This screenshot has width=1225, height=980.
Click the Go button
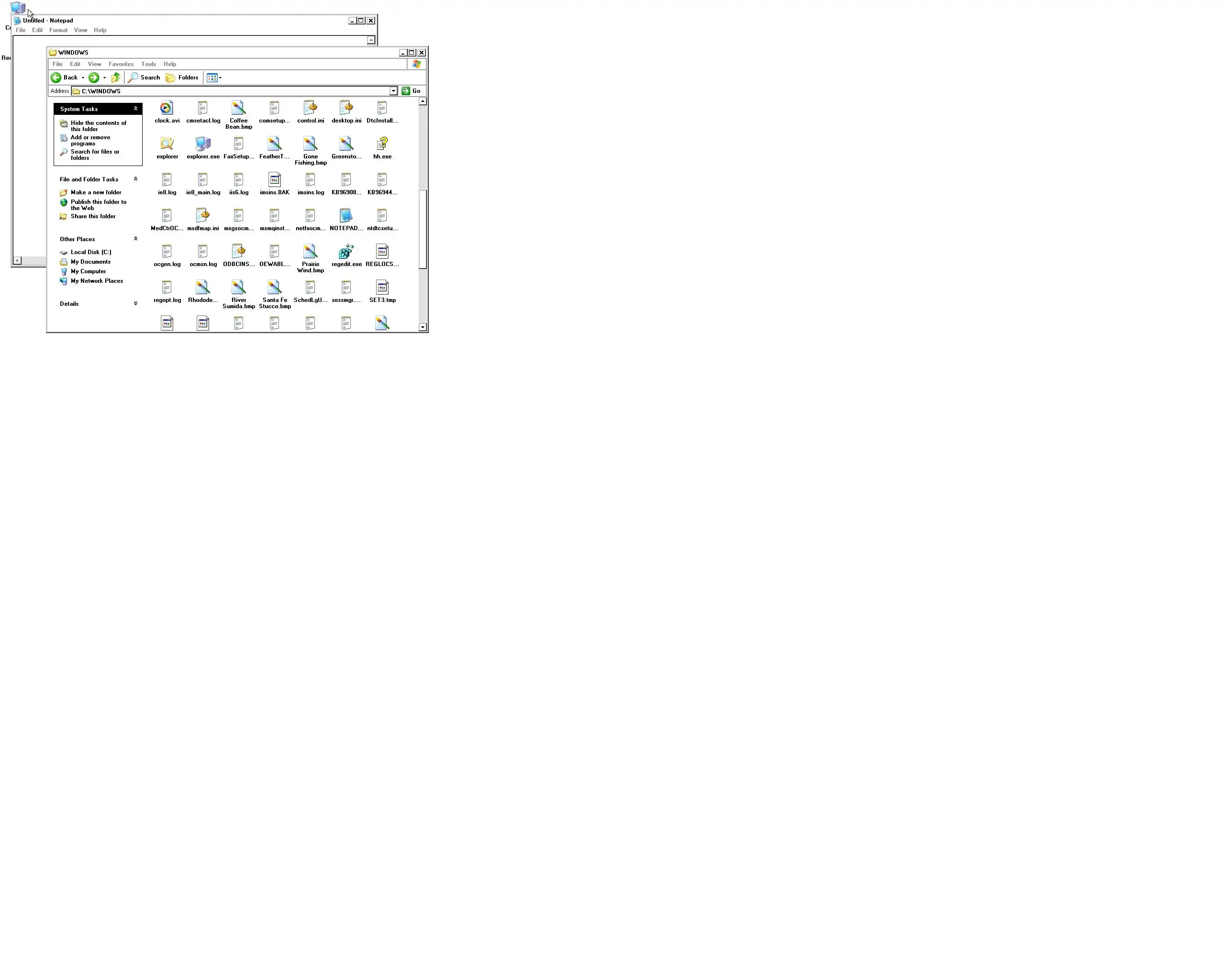(411, 91)
